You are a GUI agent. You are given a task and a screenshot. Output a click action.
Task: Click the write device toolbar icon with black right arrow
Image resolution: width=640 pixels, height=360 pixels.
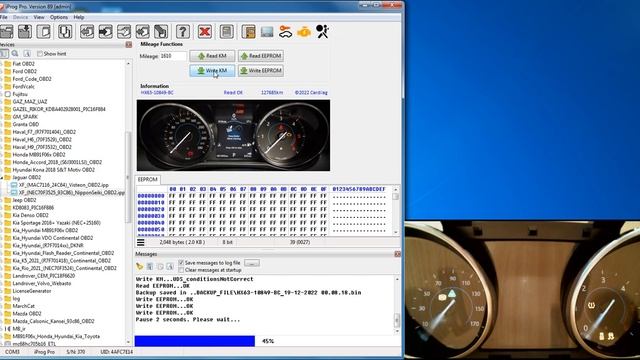pyautogui.click(x=105, y=31)
